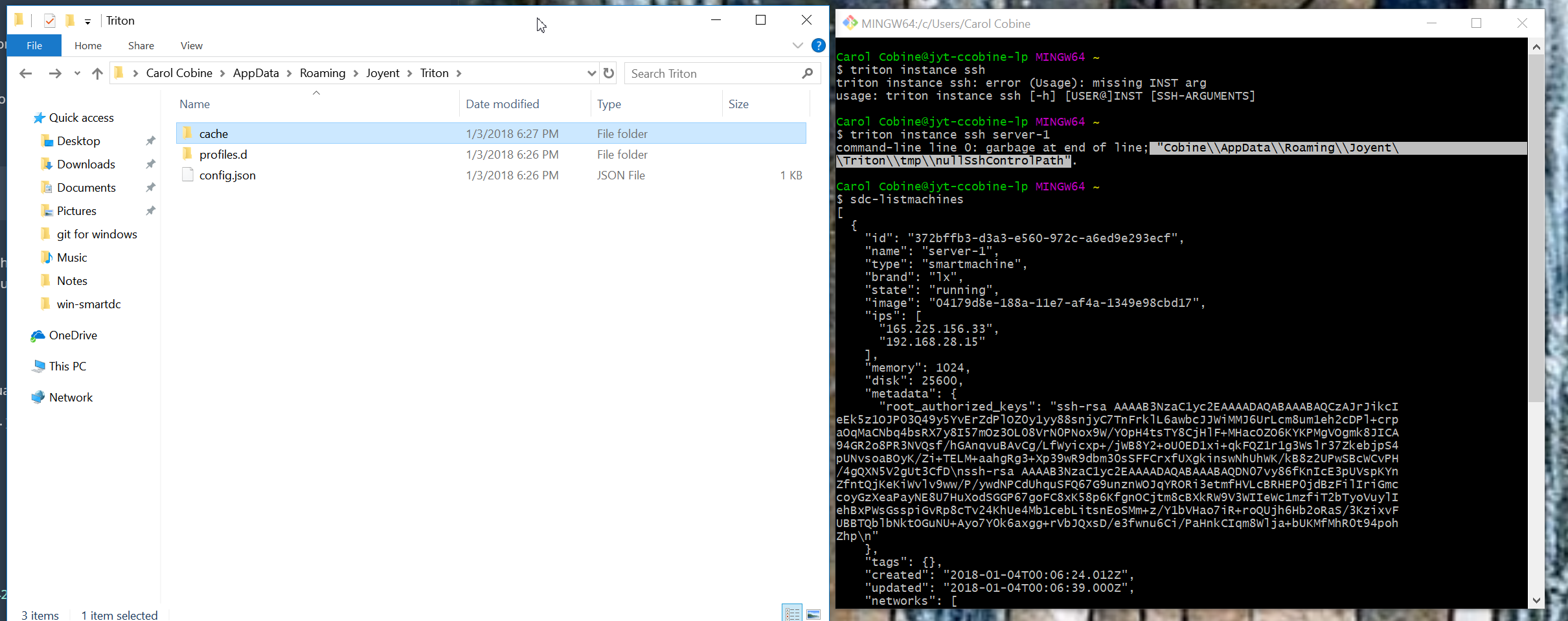Expand the chevron after Triton in breadcrumb
Viewport: 1568px width, 621px height.
[459, 73]
